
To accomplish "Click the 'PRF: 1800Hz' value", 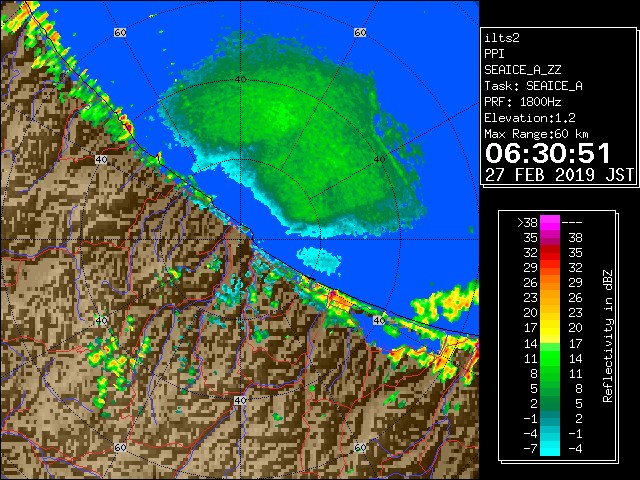I will pyautogui.click(x=522, y=102).
